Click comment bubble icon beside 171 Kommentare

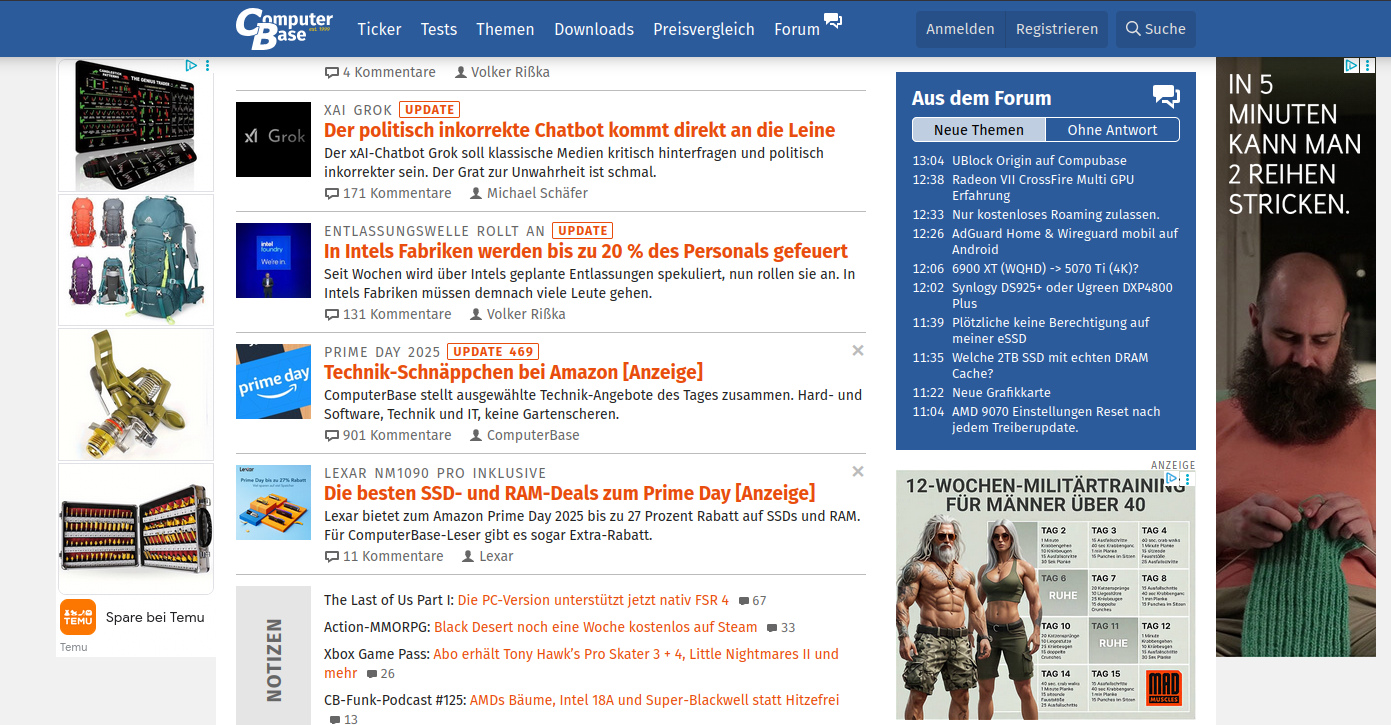[332, 194]
